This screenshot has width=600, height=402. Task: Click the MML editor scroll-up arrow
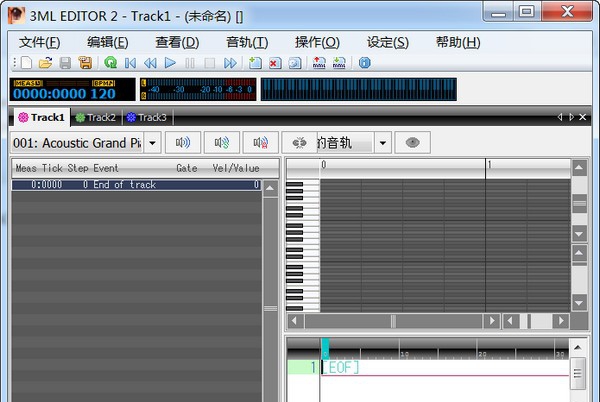click(578, 347)
